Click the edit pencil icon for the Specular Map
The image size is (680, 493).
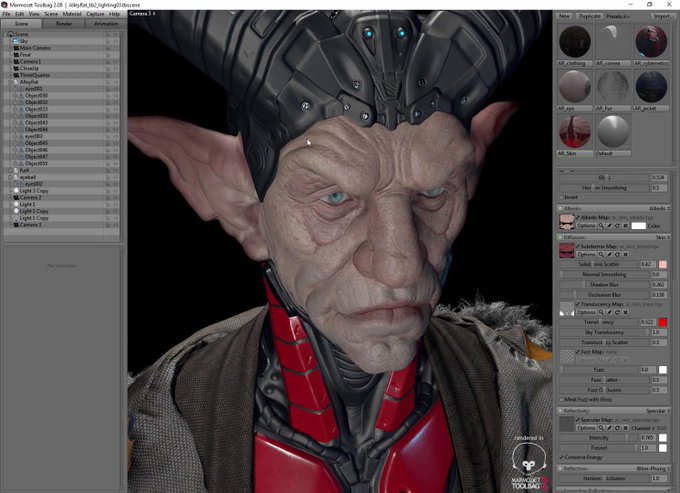(609, 428)
